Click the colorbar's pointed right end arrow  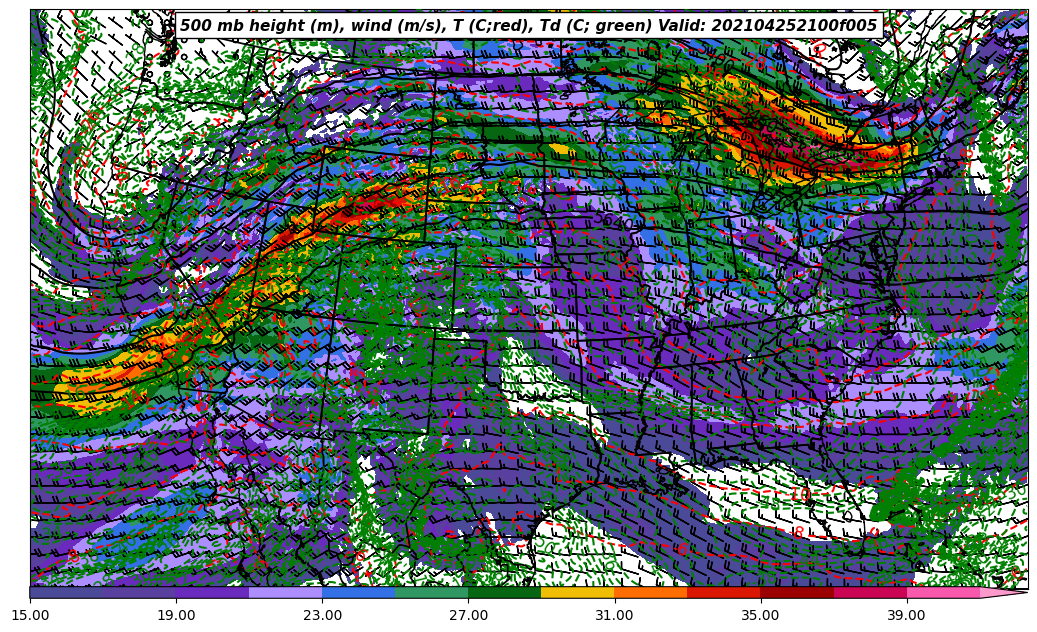(x=1005, y=592)
